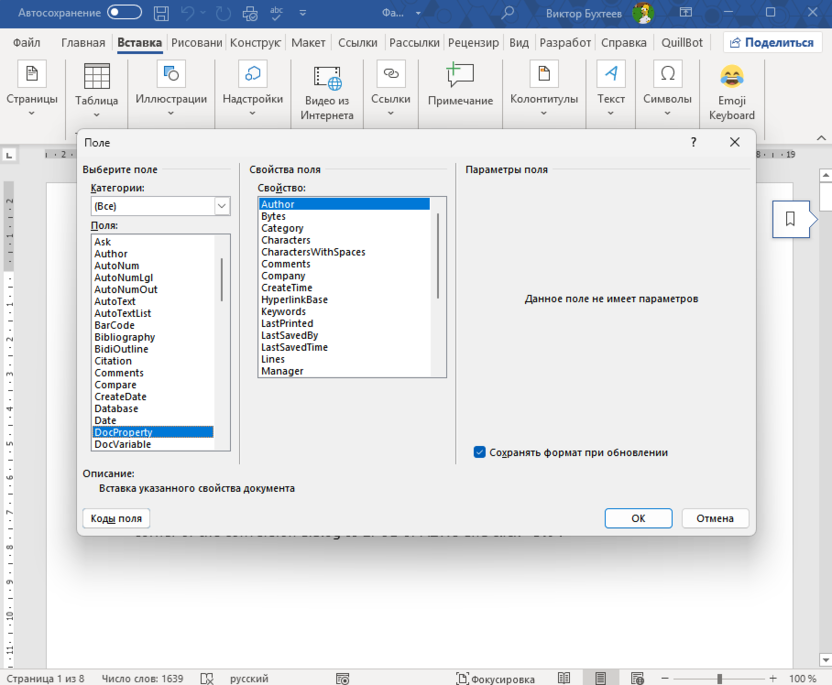832x685 pixels.
Task: Switch to the Макет tab
Action: (x=308, y=43)
